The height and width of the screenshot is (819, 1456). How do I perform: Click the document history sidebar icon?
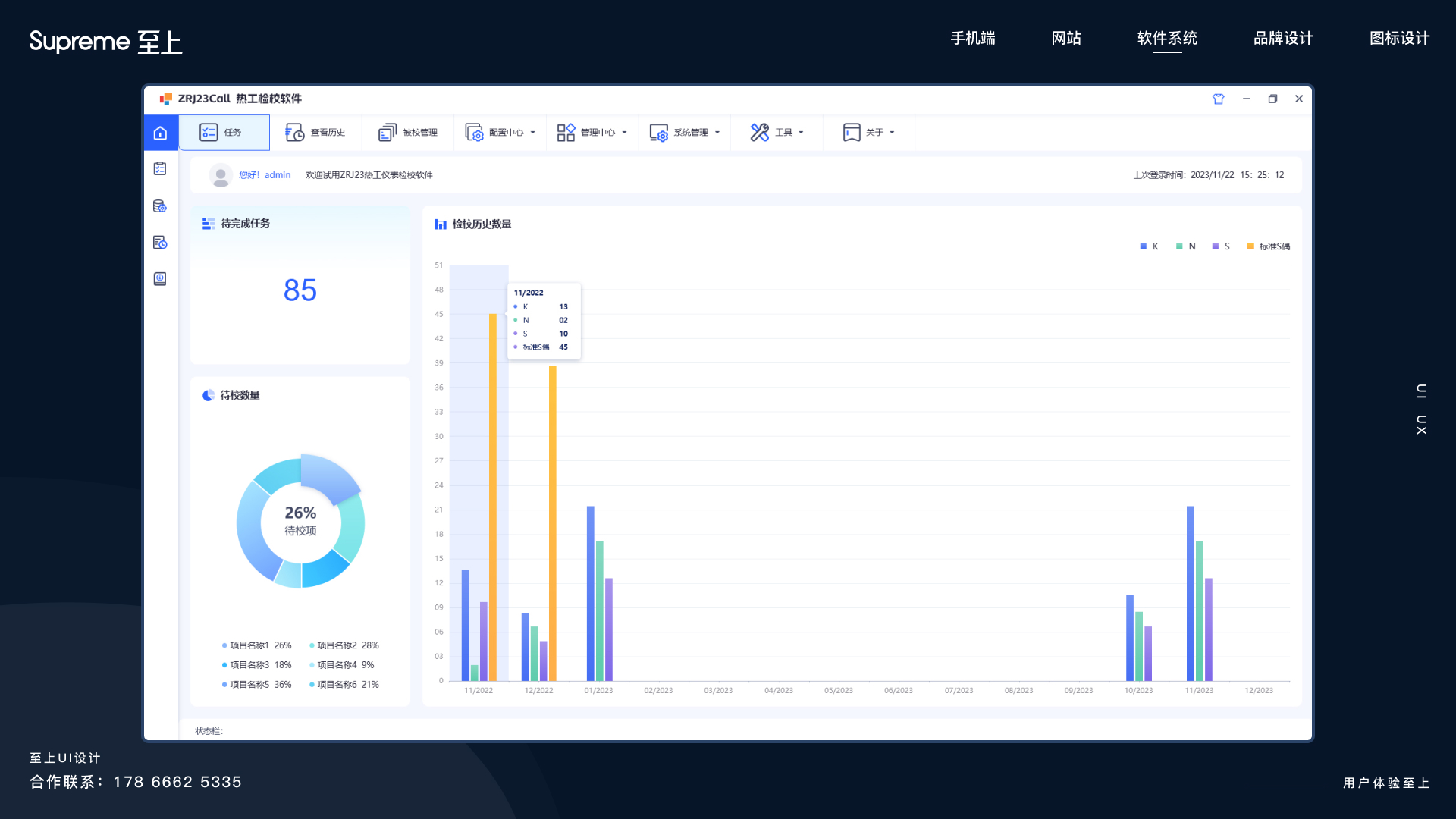pyautogui.click(x=160, y=243)
